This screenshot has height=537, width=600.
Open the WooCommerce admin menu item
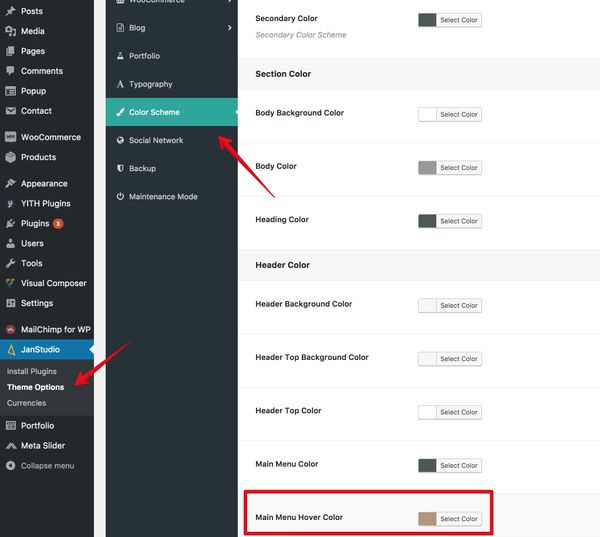[x=47, y=137]
